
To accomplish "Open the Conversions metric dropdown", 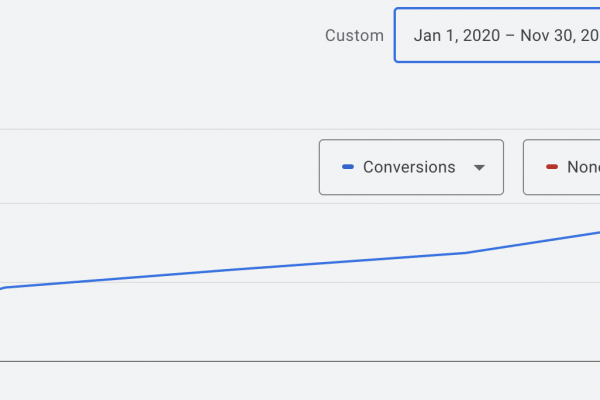I will pos(411,167).
